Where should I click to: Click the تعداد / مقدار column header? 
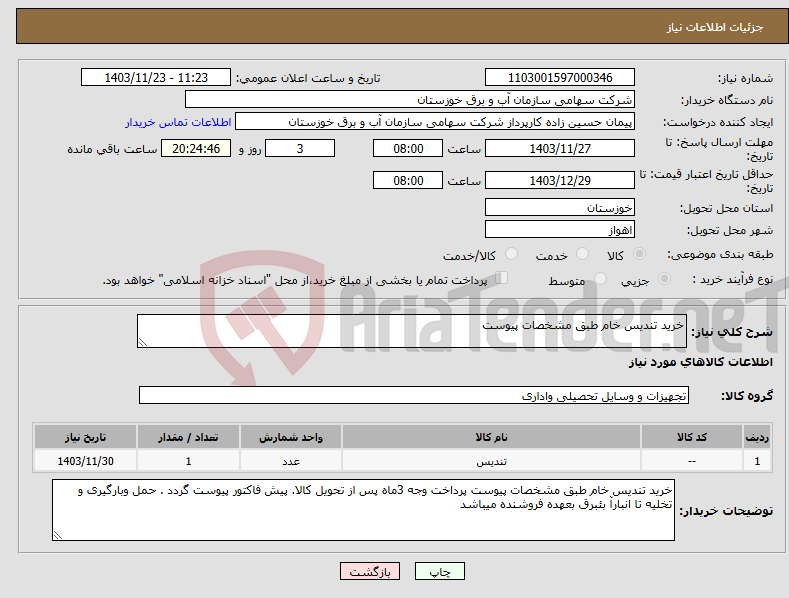[x=188, y=437]
